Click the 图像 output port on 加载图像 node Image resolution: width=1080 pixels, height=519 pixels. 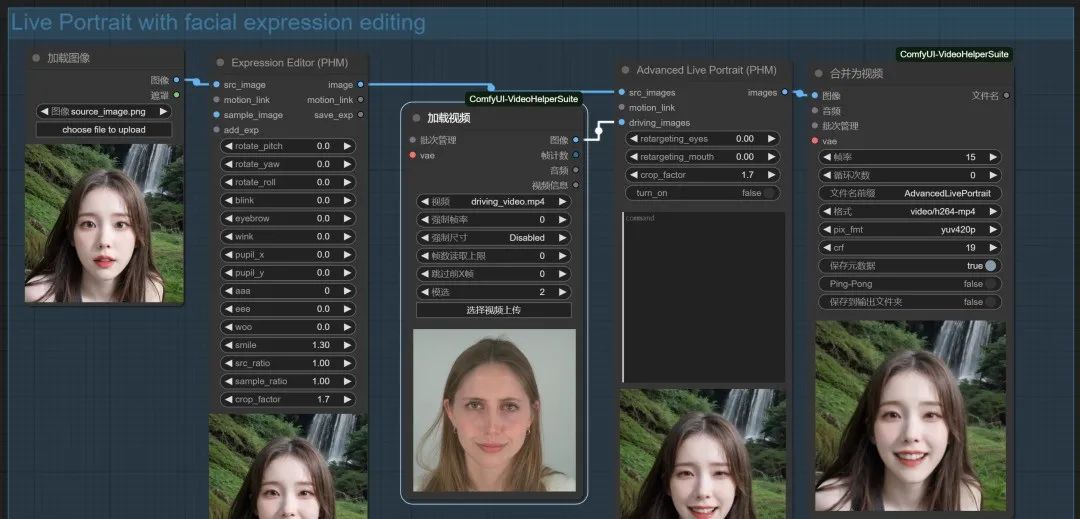click(x=177, y=80)
